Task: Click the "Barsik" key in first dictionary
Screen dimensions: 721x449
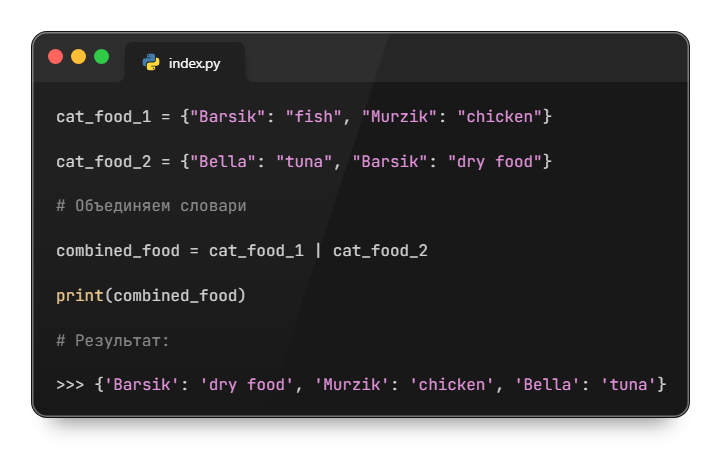Action: pyautogui.click(x=228, y=117)
